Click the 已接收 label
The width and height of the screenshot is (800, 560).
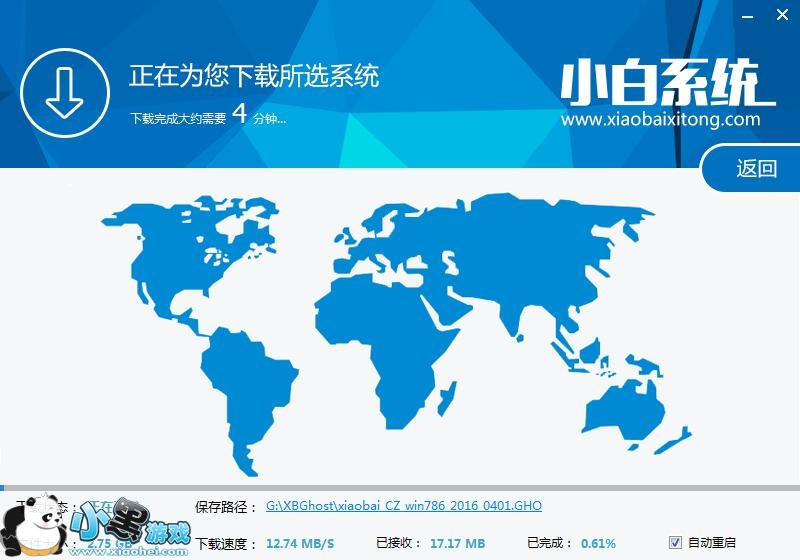point(398,543)
